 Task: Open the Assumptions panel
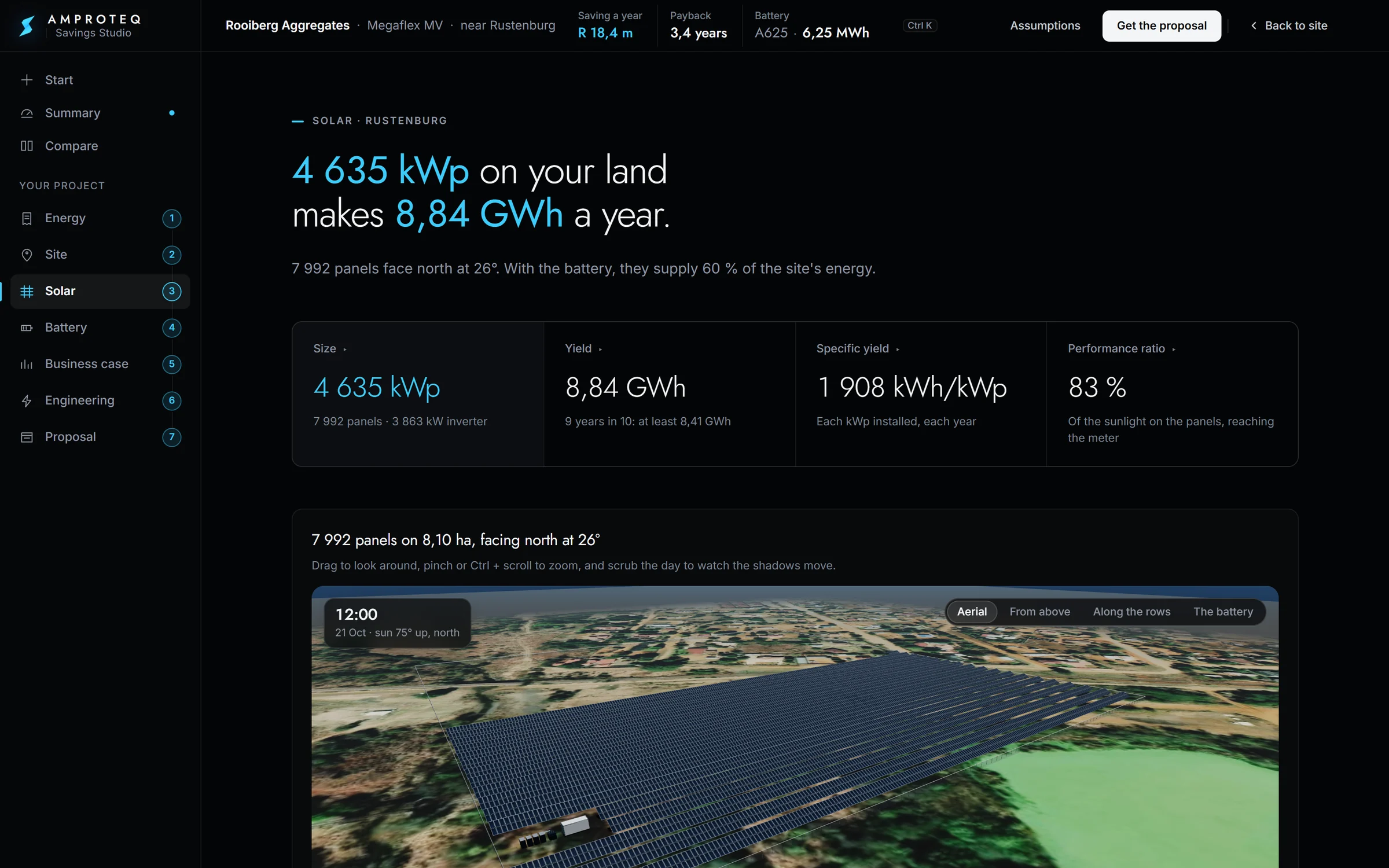(1045, 26)
